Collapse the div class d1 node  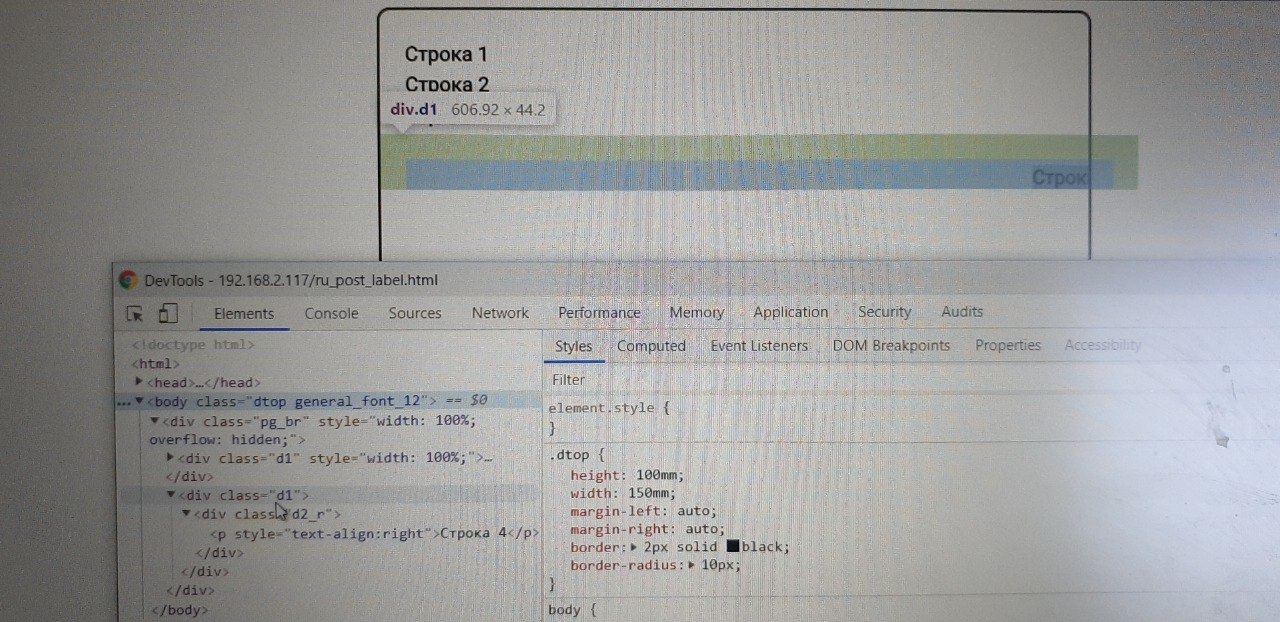click(x=171, y=494)
